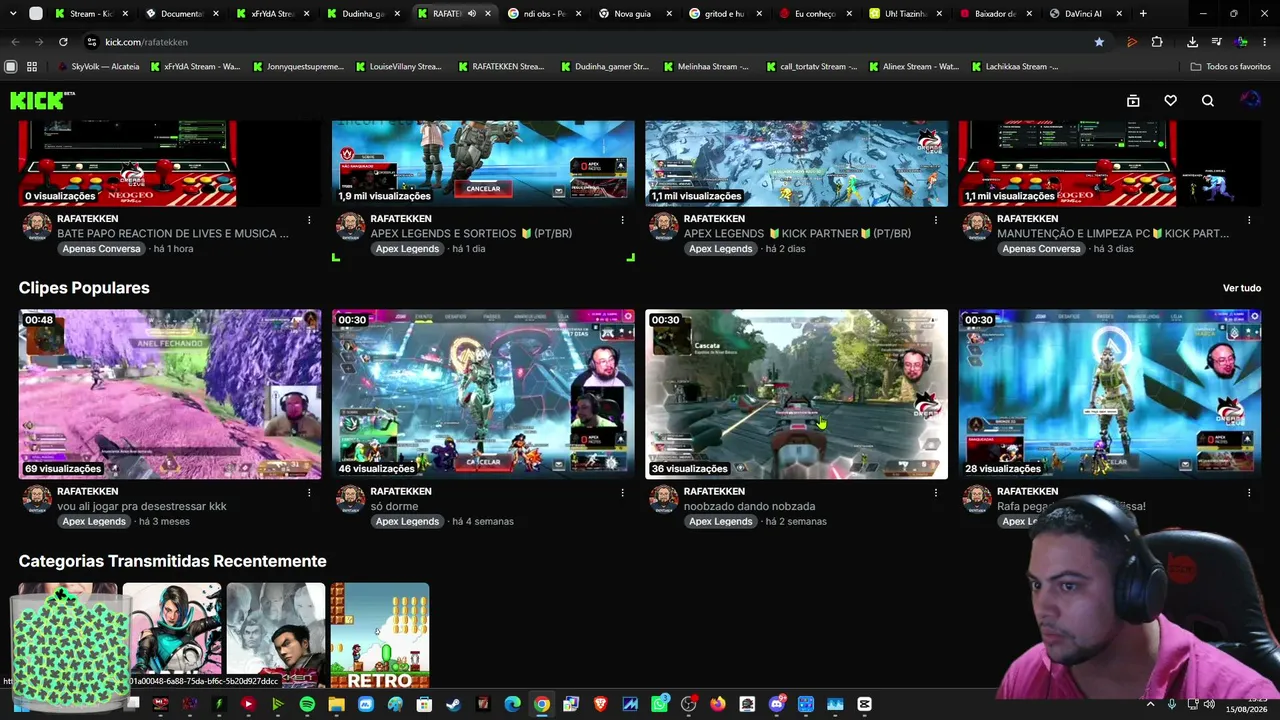Open Firefox from the taskbar

(x=717, y=704)
